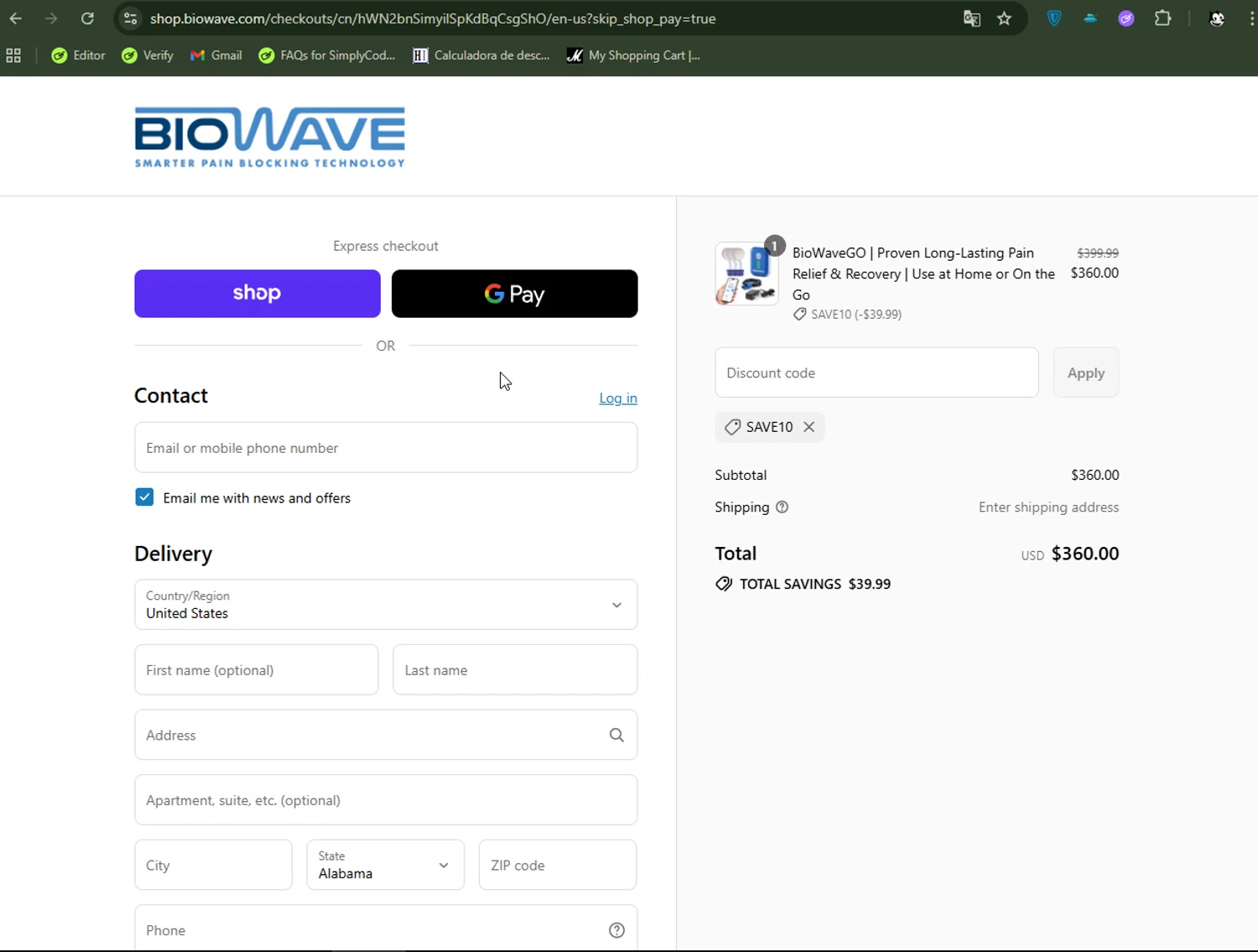
Task: Focus the First name (optional) field
Action: [257, 670]
